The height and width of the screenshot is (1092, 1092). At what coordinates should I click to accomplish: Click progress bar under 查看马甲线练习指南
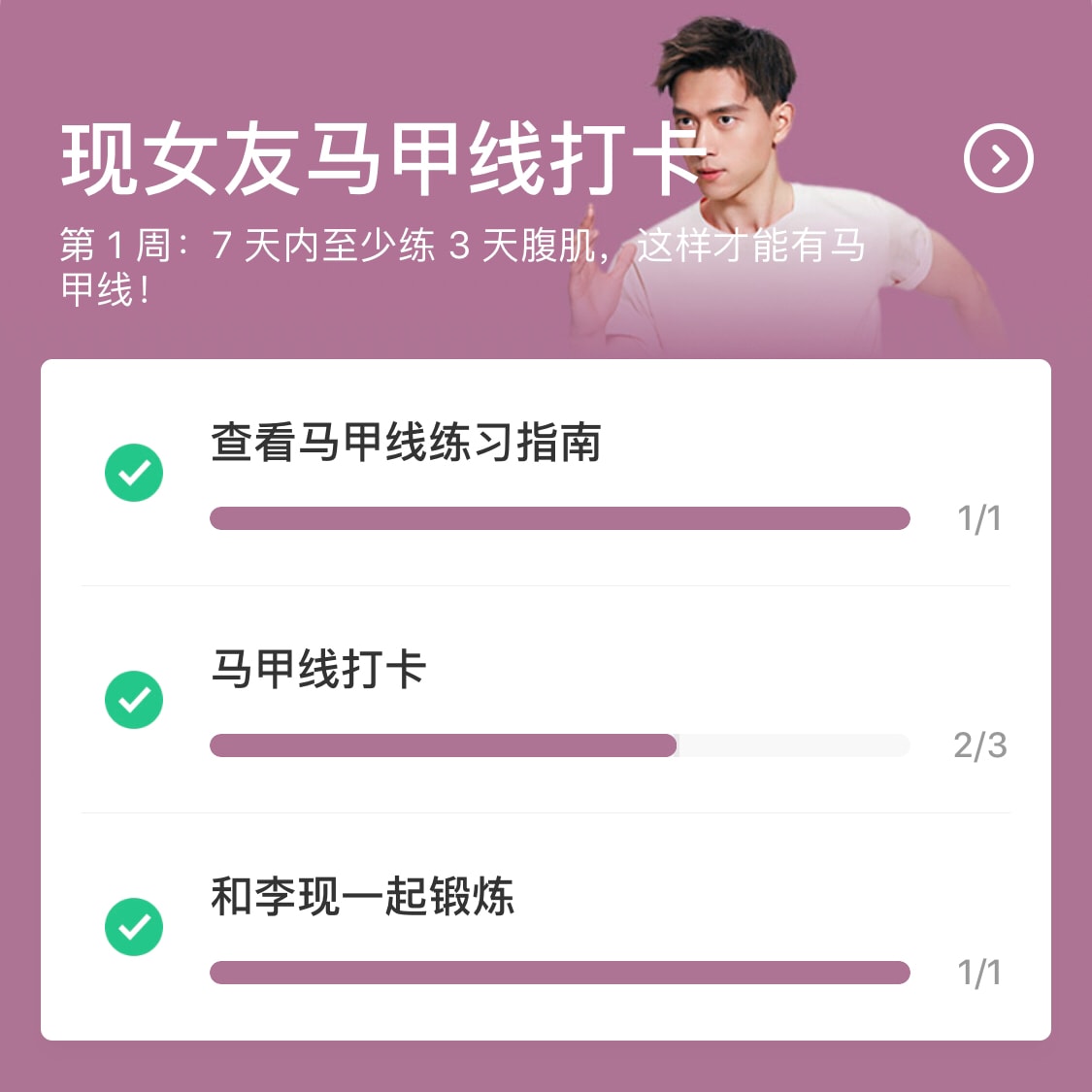tap(559, 518)
